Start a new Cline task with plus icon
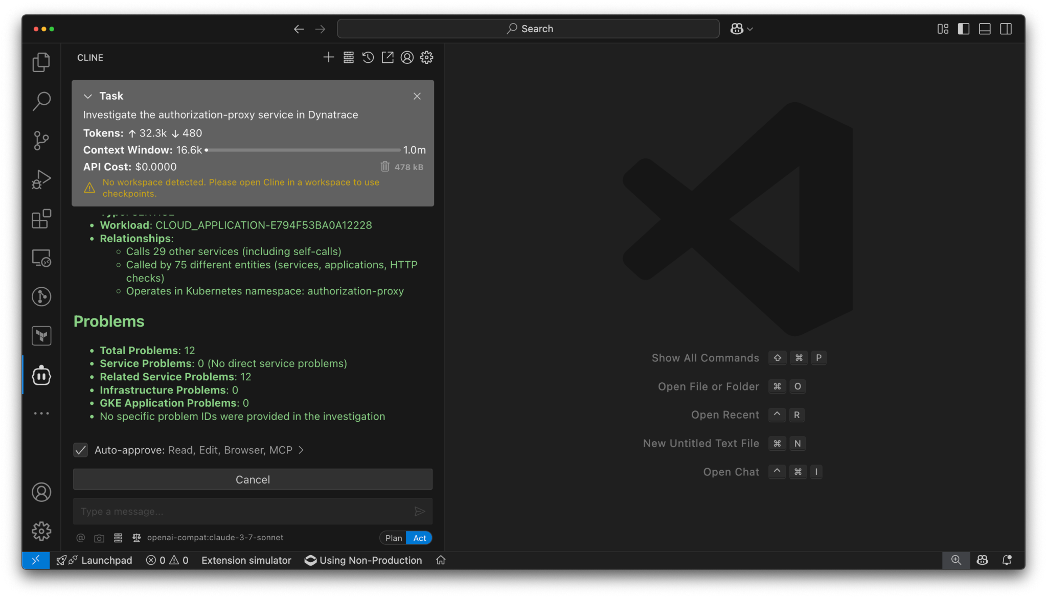Viewport: 1048px width, 598px height. point(328,58)
